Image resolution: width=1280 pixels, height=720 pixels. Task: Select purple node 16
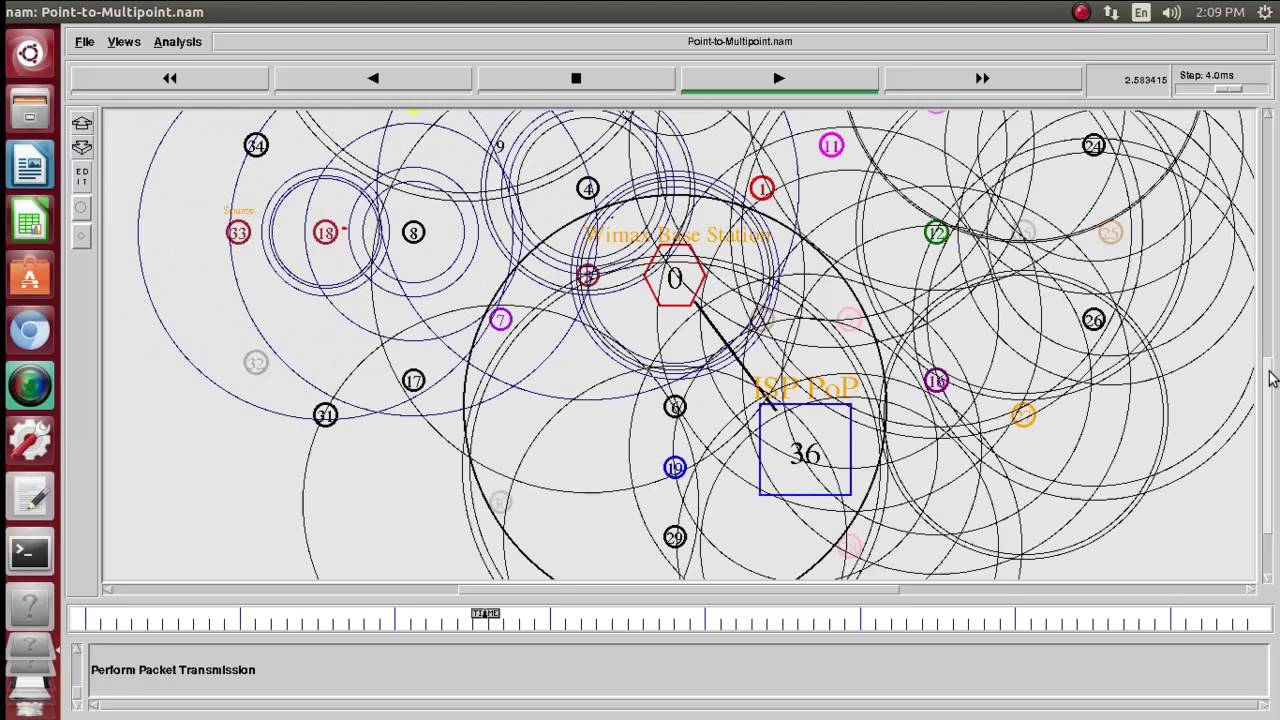936,381
